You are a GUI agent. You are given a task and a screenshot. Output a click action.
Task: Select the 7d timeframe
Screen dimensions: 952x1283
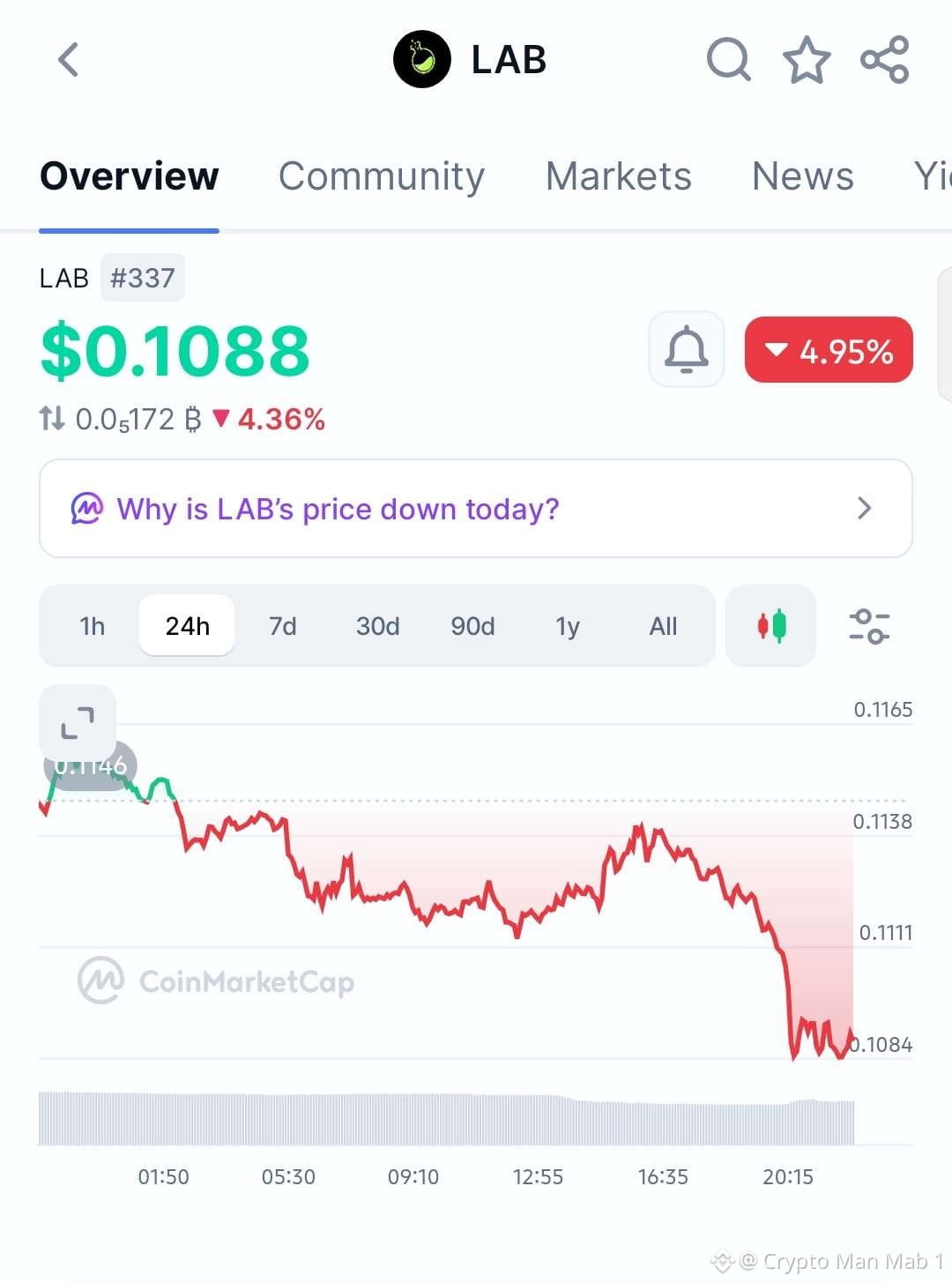coord(282,626)
